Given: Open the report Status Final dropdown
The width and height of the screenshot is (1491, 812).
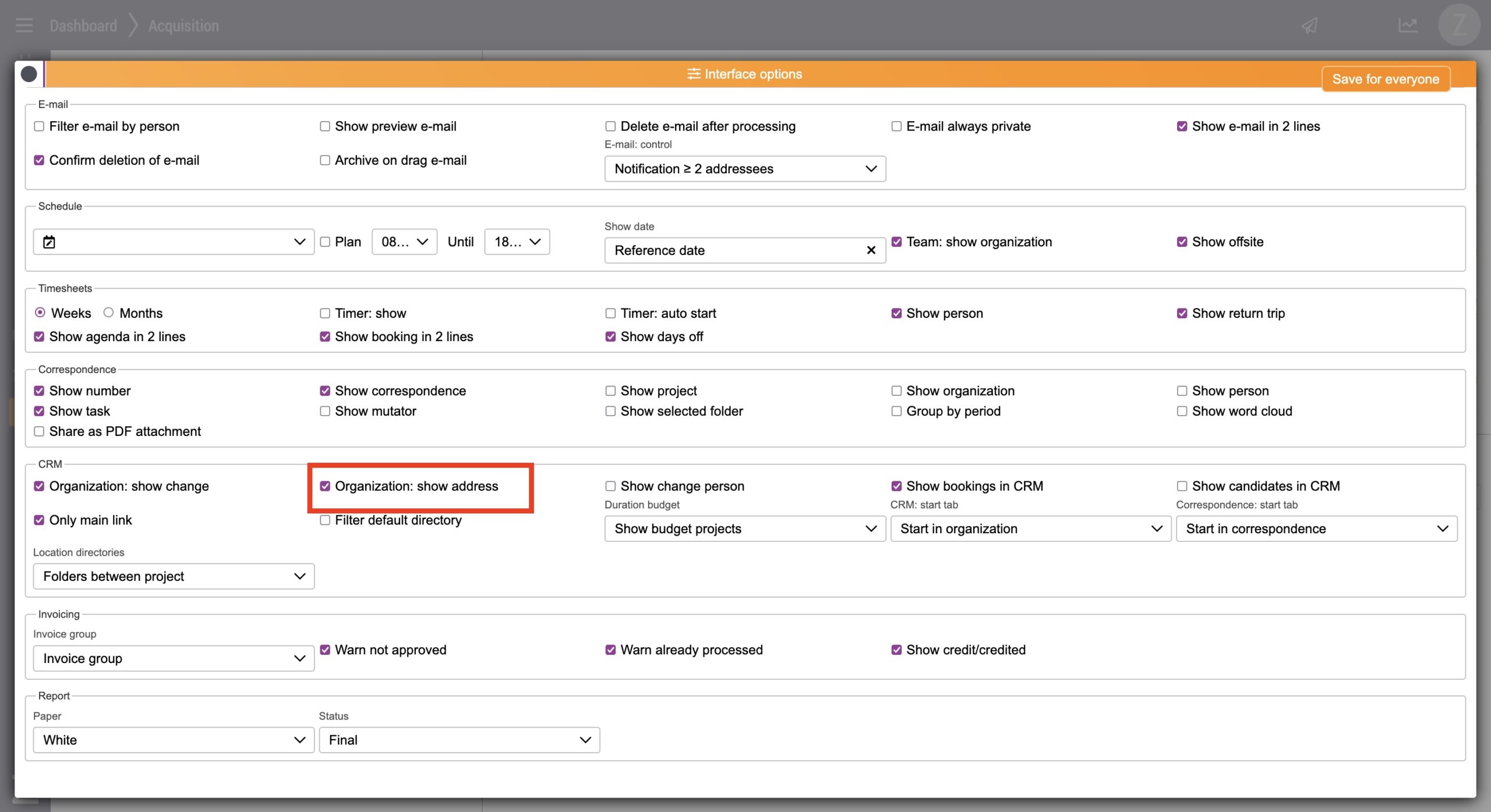Looking at the screenshot, I should point(459,740).
